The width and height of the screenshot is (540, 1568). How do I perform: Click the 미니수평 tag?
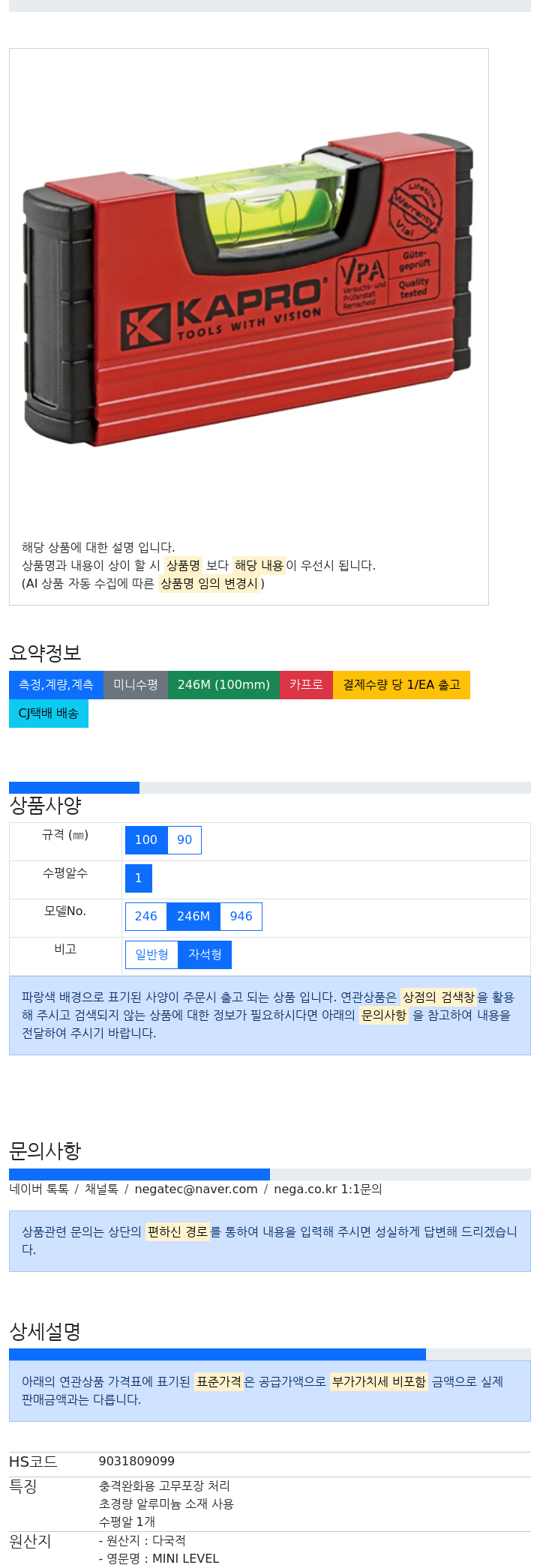[x=136, y=685]
